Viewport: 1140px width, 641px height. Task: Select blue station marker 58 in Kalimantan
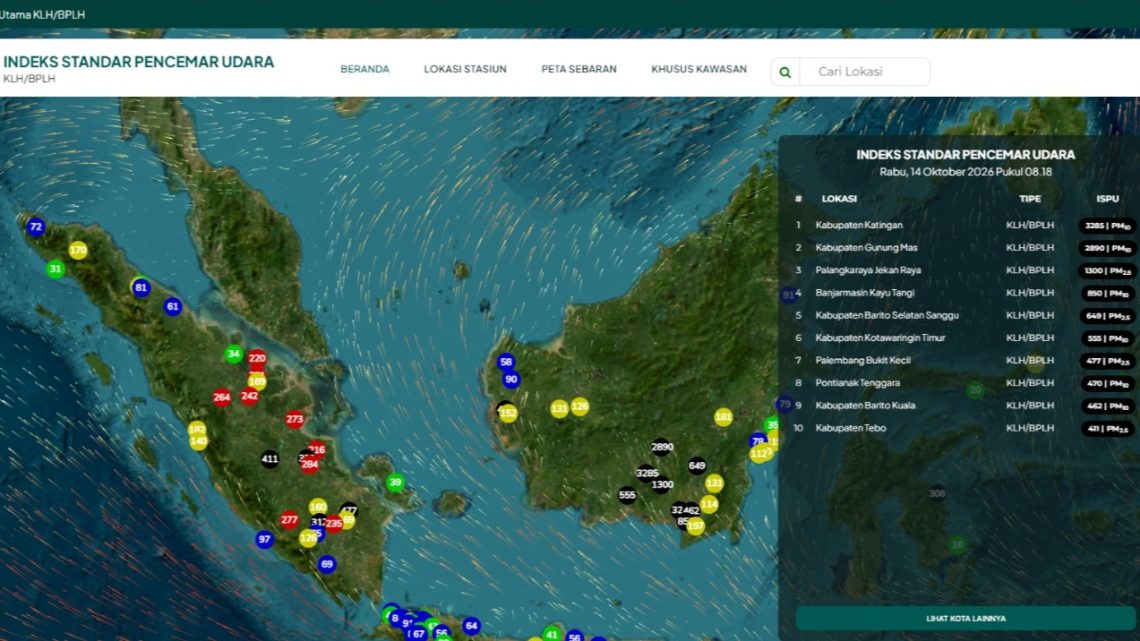[506, 361]
